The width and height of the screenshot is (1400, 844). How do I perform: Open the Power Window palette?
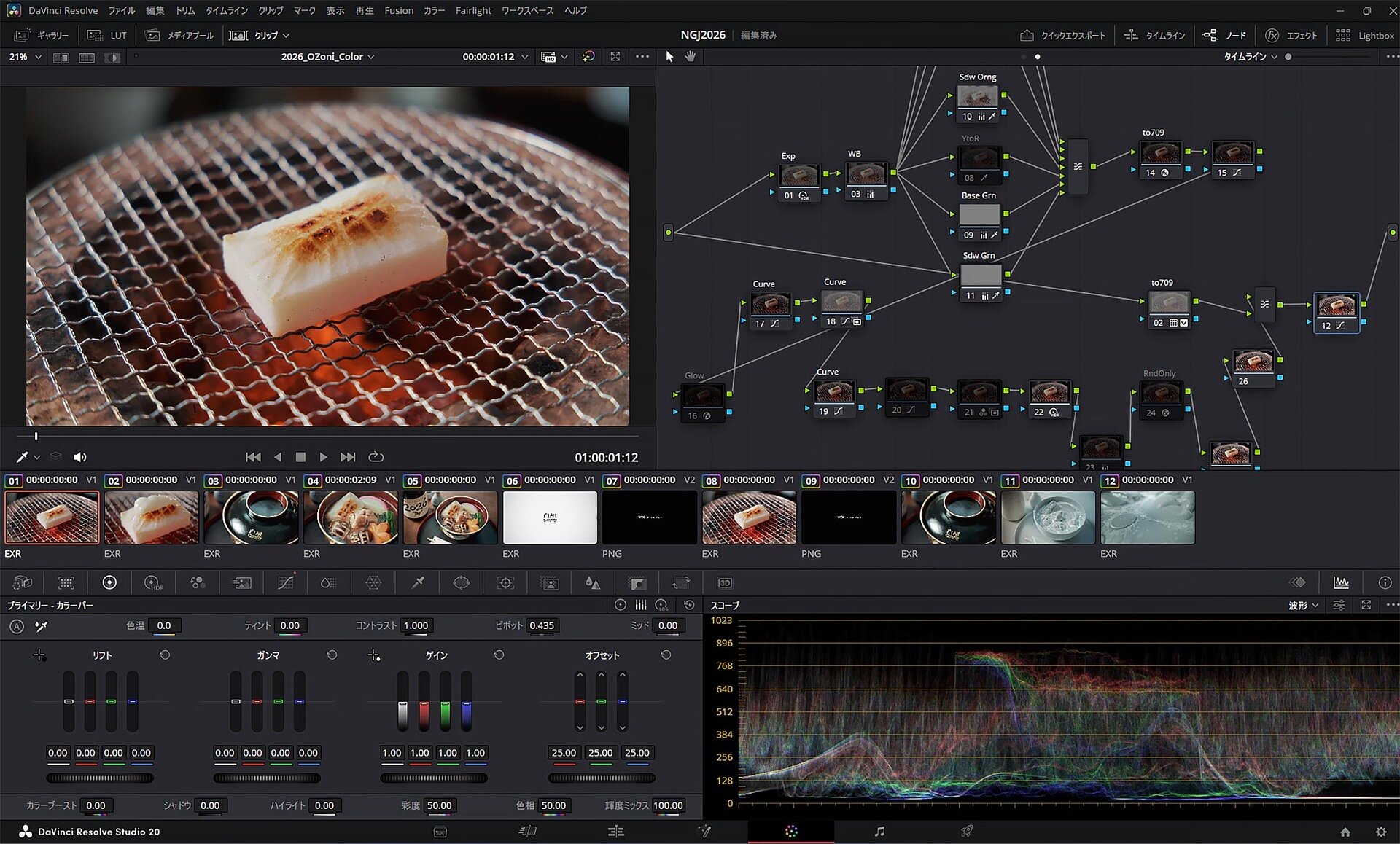pyautogui.click(x=461, y=583)
